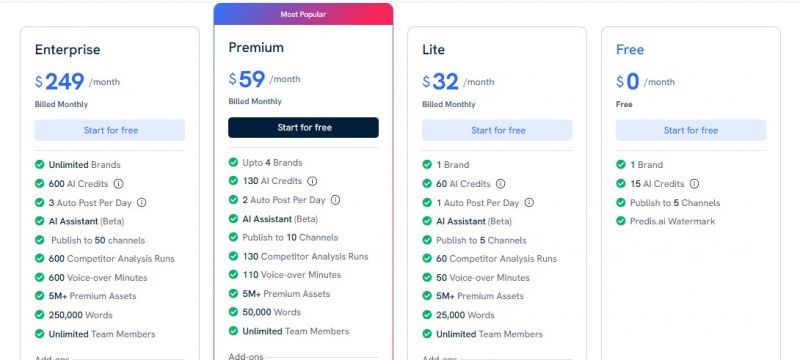Screen dimensions: 800x360
Task: Expand Add-ons section in Lite card
Action: pyautogui.click(x=439, y=358)
